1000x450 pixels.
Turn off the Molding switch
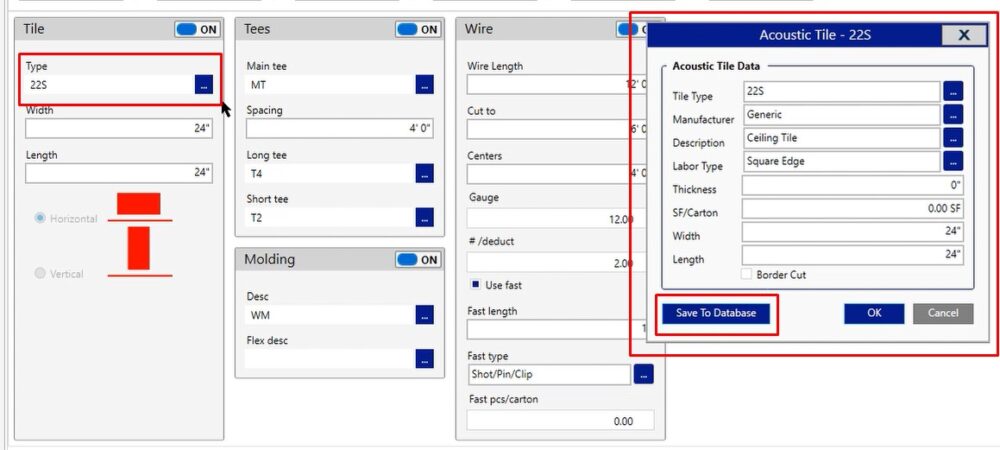pos(418,260)
